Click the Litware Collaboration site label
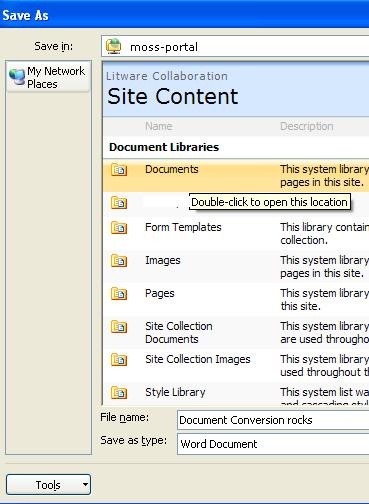The height and width of the screenshot is (504, 369). tap(167, 76)
